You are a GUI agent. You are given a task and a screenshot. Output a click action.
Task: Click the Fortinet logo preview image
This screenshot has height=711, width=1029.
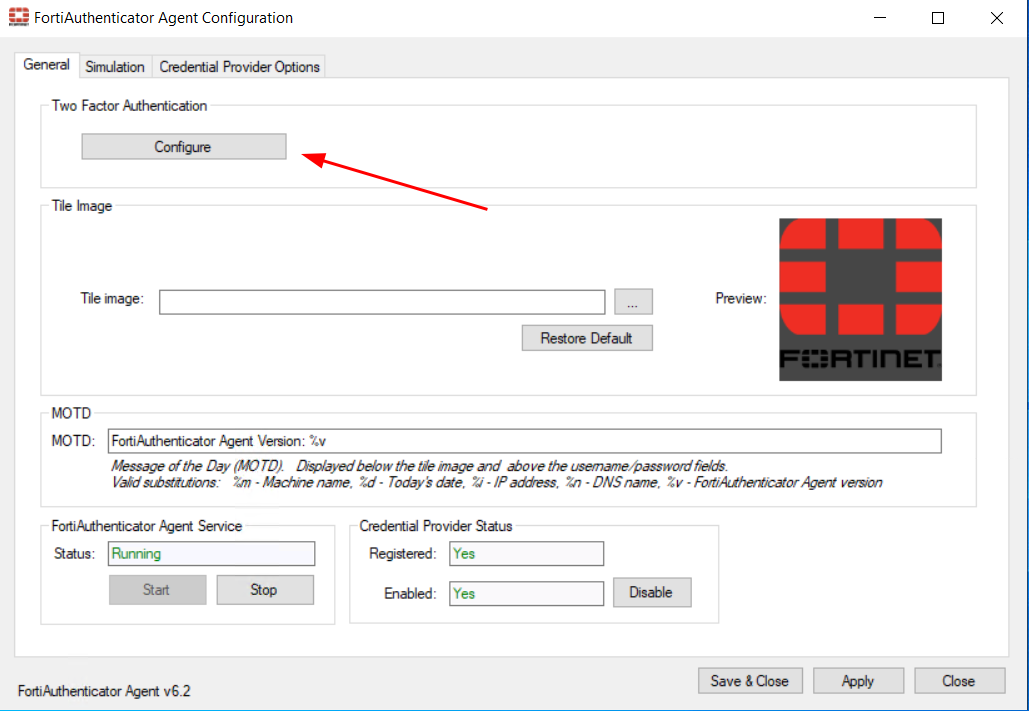coord(860,299)
